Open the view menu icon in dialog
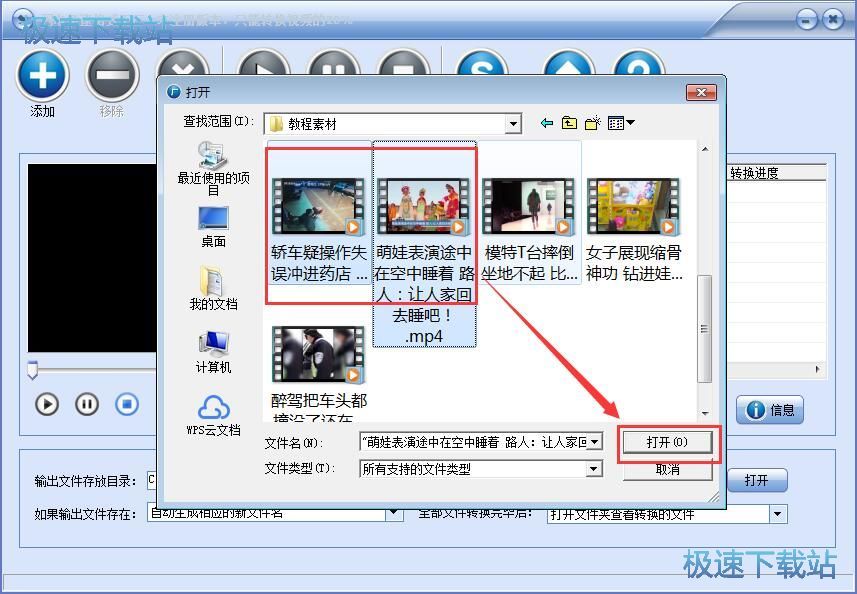Screen dimensions: 857x594 pyautogui.click(x=621, y=123)
